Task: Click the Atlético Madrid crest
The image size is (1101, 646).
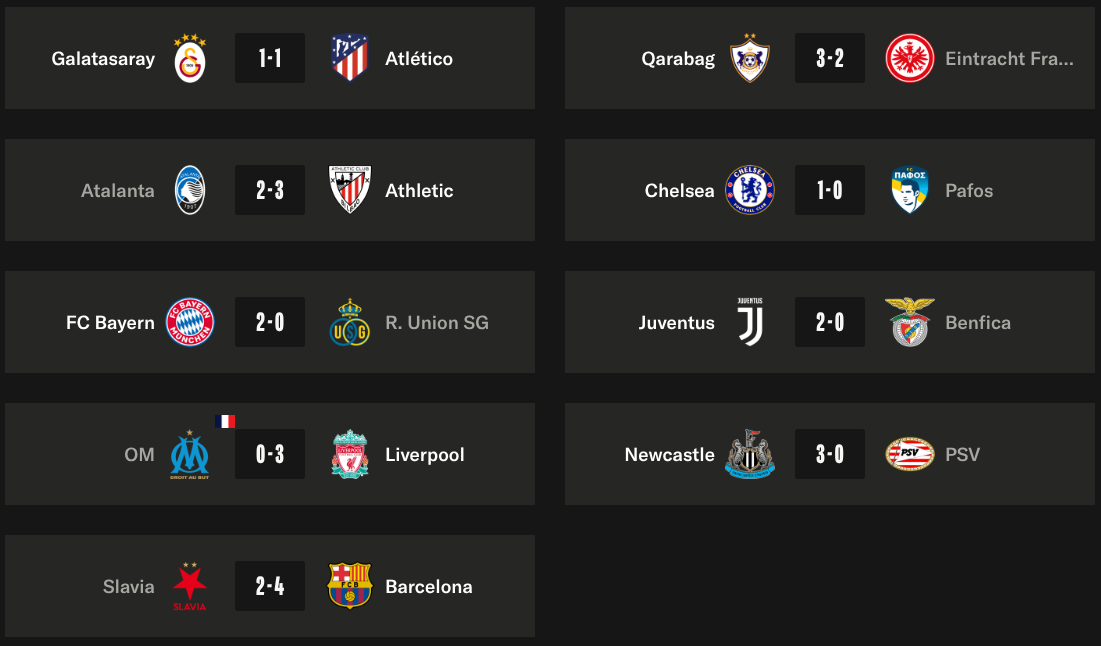Action: click(x=350, y=59)
